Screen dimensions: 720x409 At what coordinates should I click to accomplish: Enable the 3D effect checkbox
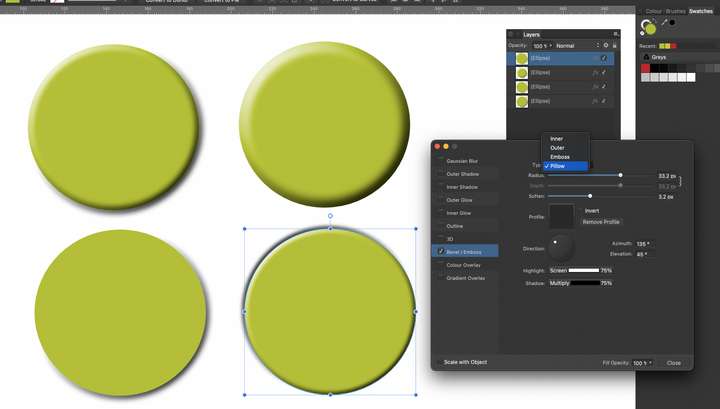tap(441, 239)
